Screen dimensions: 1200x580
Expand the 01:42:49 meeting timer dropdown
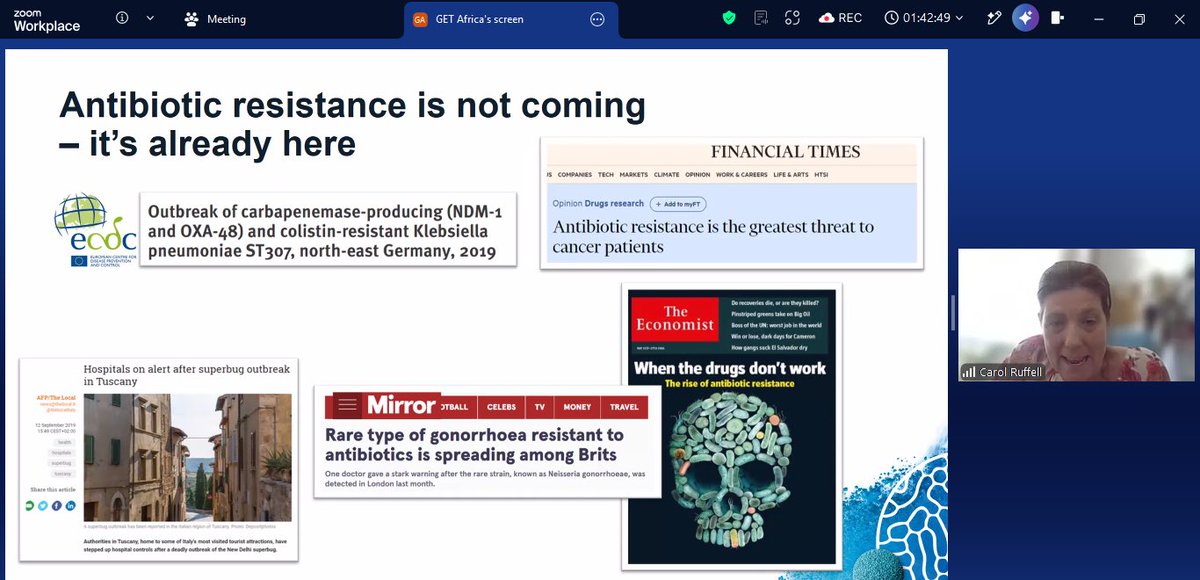(x=926, y=18)
